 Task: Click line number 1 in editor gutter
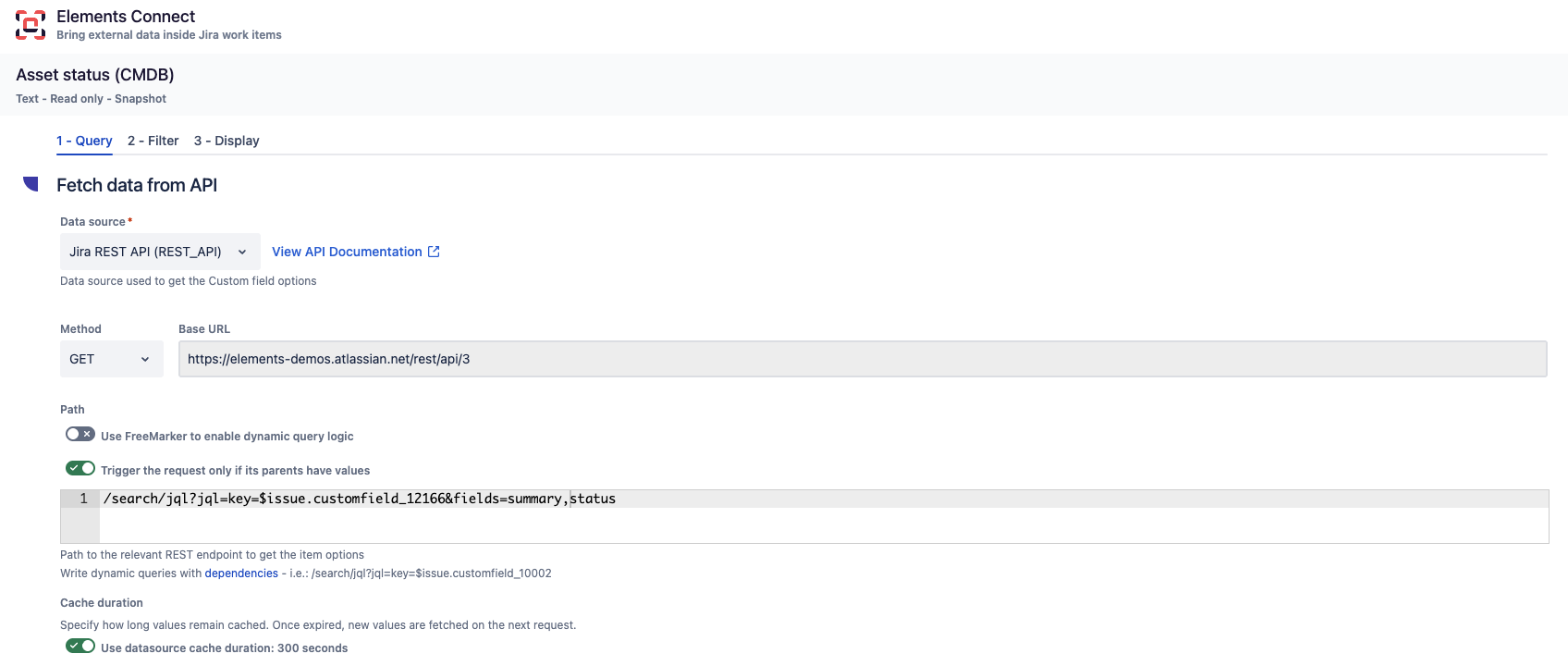tap(83, 499)
